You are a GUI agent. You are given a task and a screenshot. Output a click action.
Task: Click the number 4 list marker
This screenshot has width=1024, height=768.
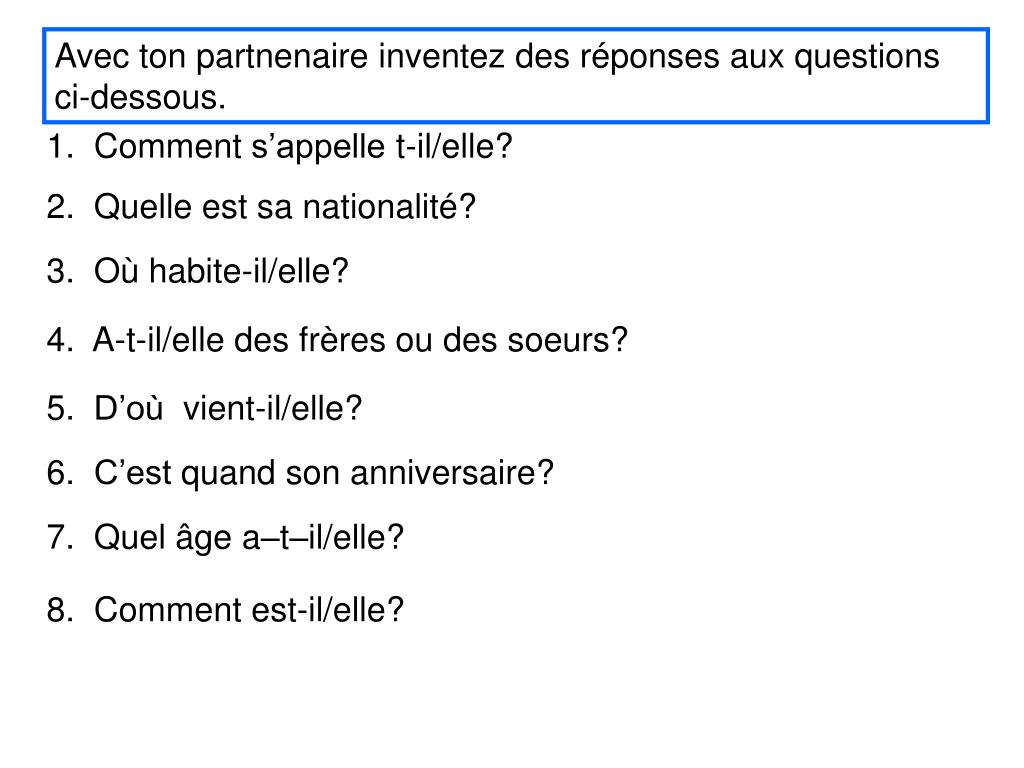pyautogui.click(x=59, y=340)
